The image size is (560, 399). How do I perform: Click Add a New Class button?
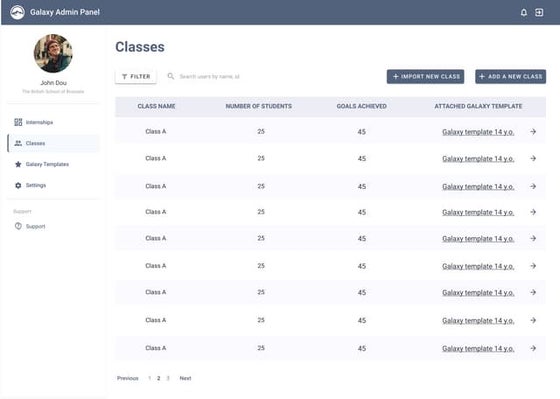pyautogui.click(x=510, y=76)
